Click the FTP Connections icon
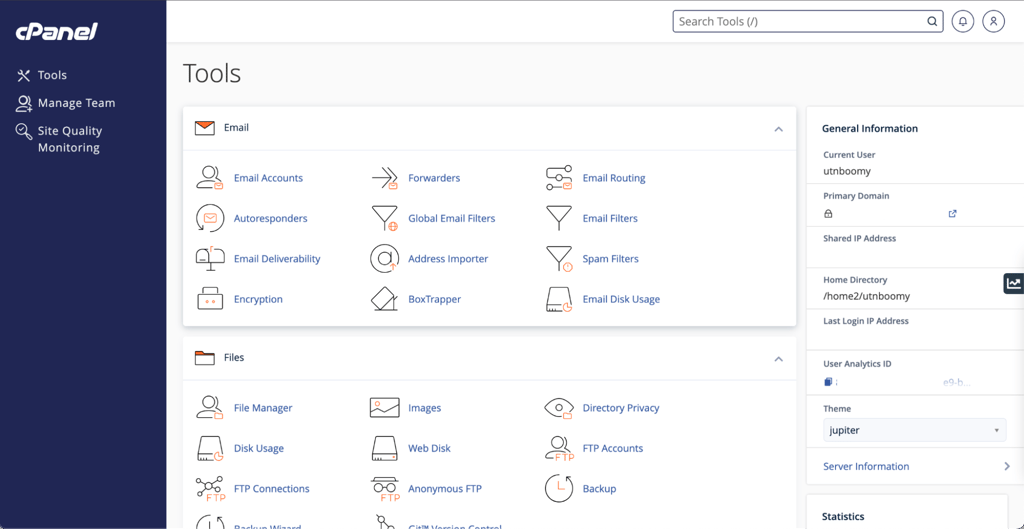Viewport: 1024px width, 529px height. [210, 489]
